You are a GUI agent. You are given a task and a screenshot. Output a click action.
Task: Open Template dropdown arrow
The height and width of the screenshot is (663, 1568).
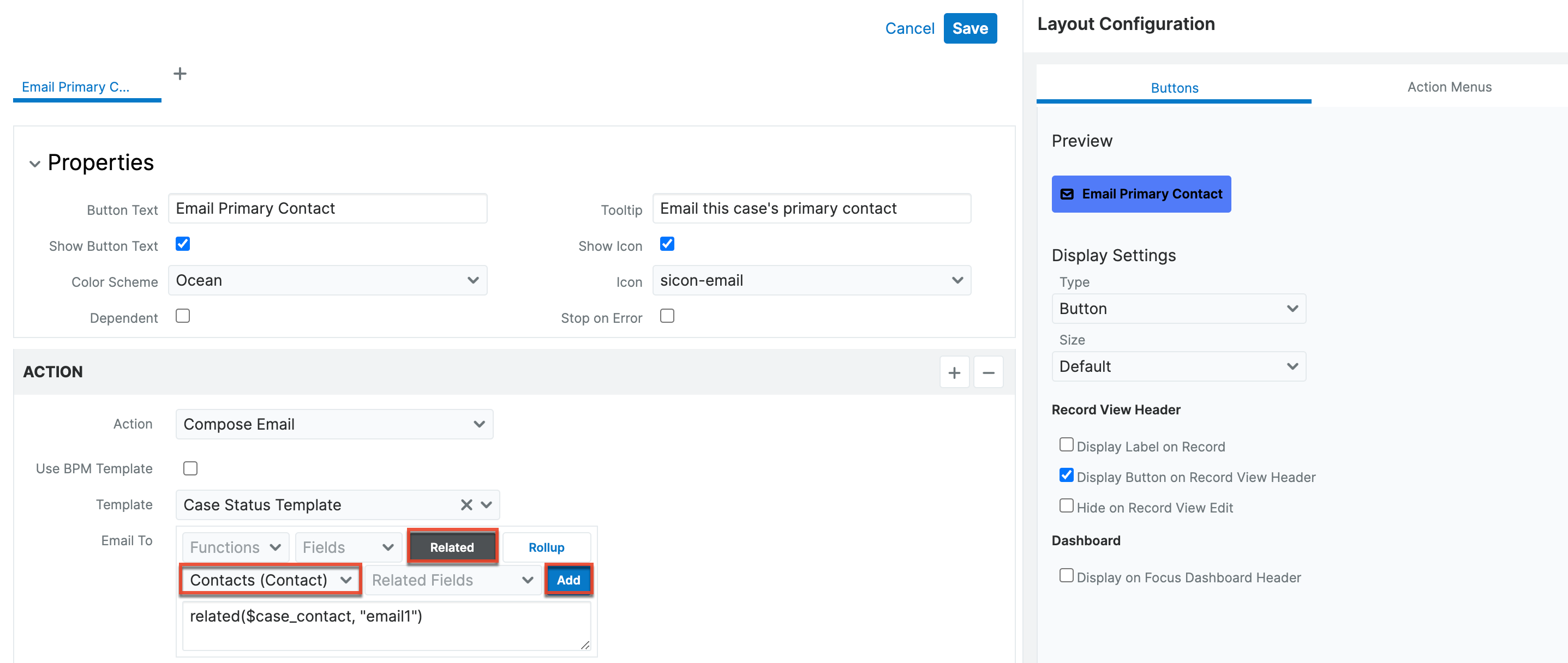(486, 505)
